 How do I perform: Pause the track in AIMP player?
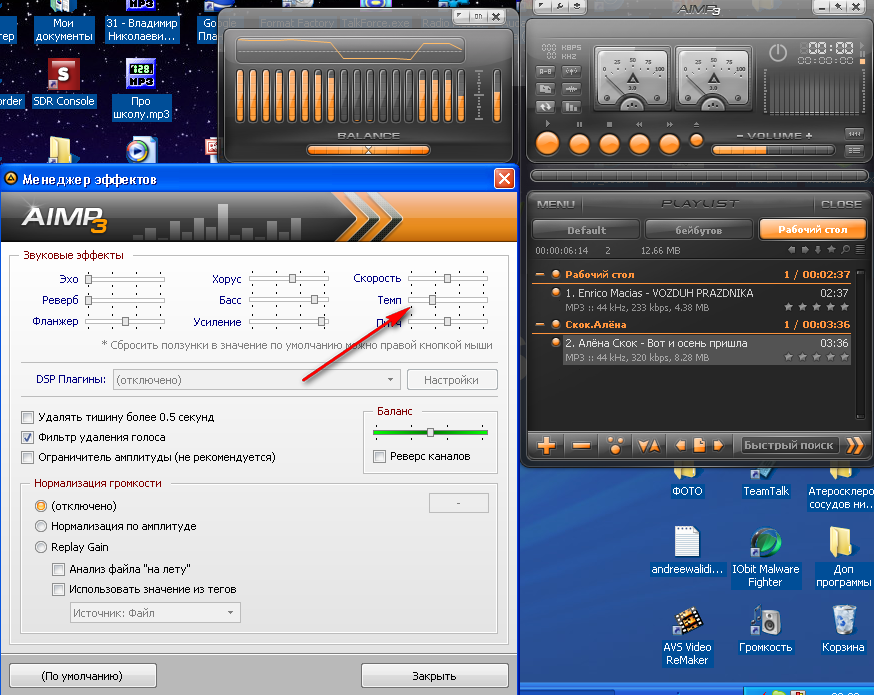point(579,144)
